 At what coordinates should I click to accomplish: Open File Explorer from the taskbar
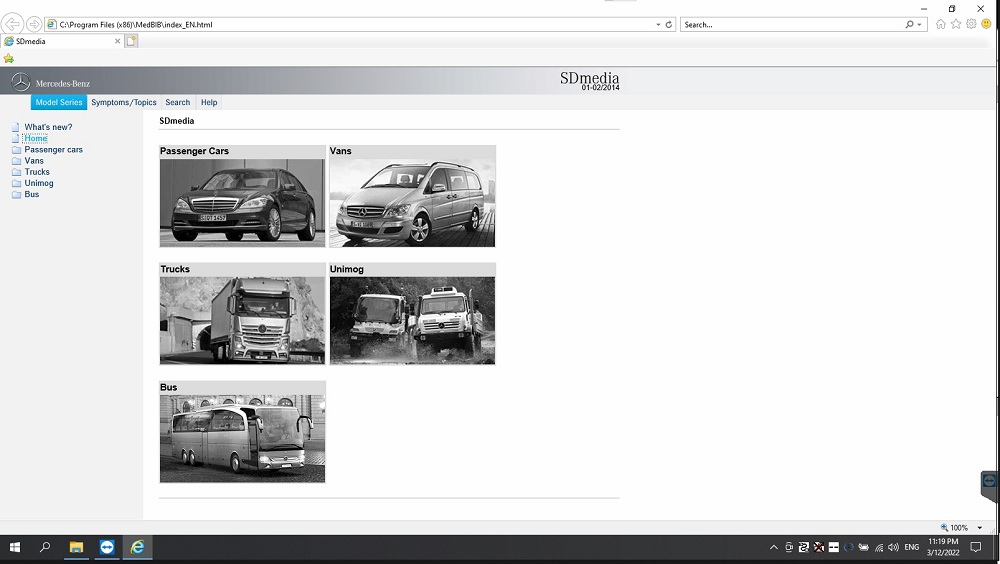[76, 547]
